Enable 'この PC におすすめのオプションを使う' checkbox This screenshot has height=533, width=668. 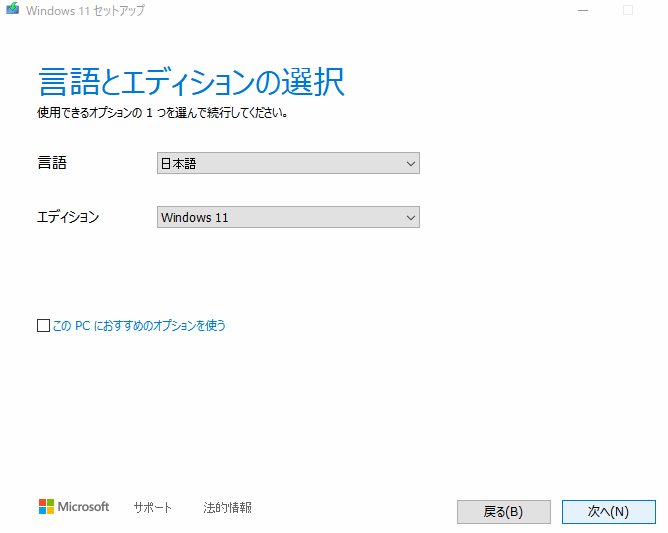point(43,326)
